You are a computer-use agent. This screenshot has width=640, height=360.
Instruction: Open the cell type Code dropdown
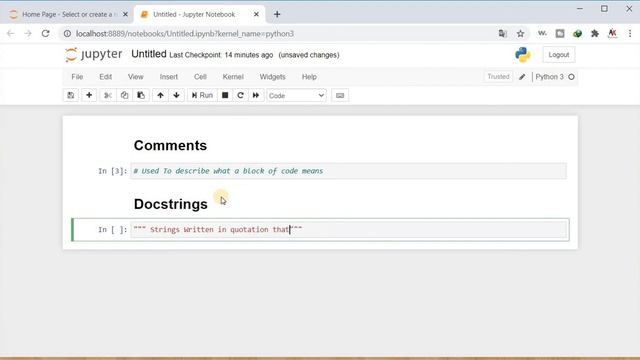(x=296, y=96)
